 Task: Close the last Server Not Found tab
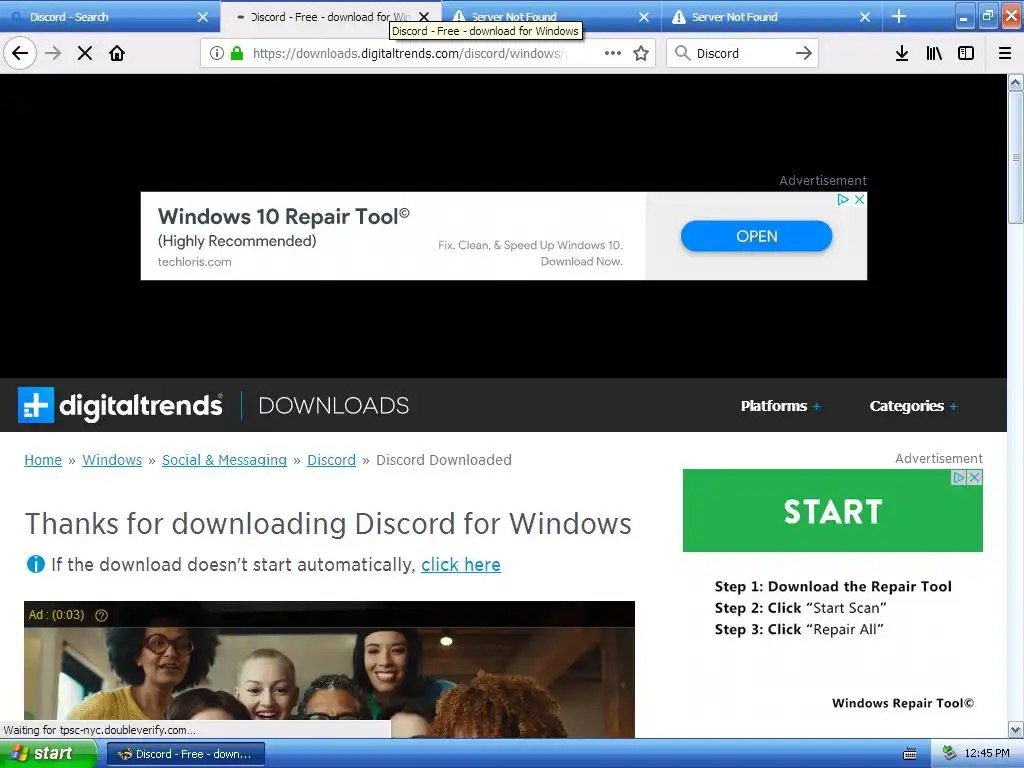click(x=865, y=17)
